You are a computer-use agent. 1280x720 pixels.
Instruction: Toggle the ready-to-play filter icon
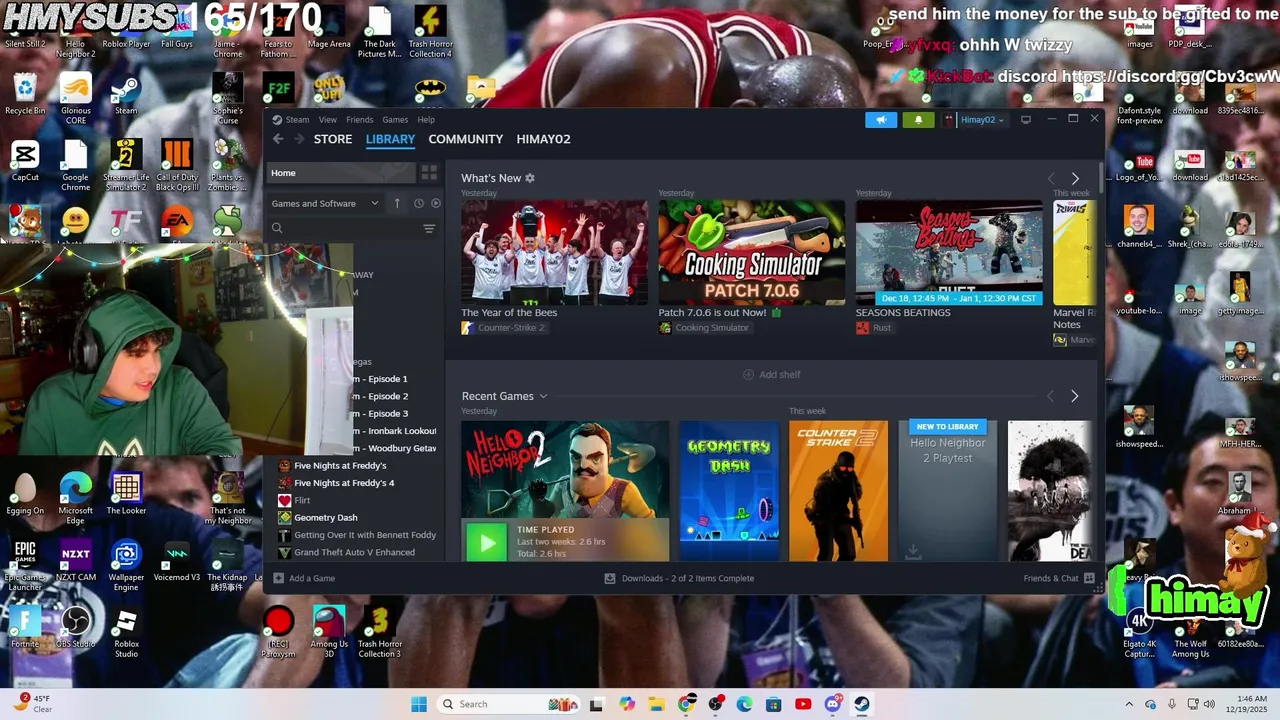tap(435, 203)
